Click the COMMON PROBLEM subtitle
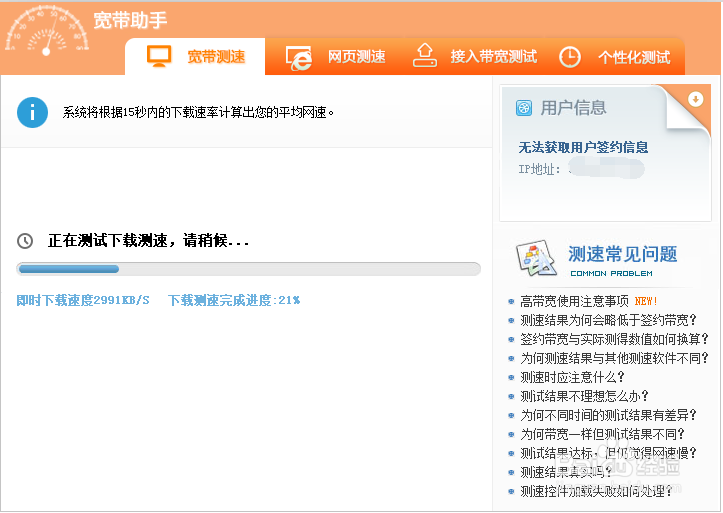 [611, 273]
